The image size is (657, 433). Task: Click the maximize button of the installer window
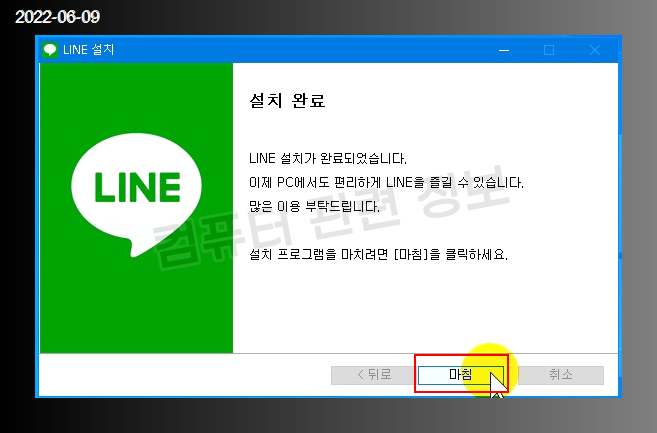[549, 50]
